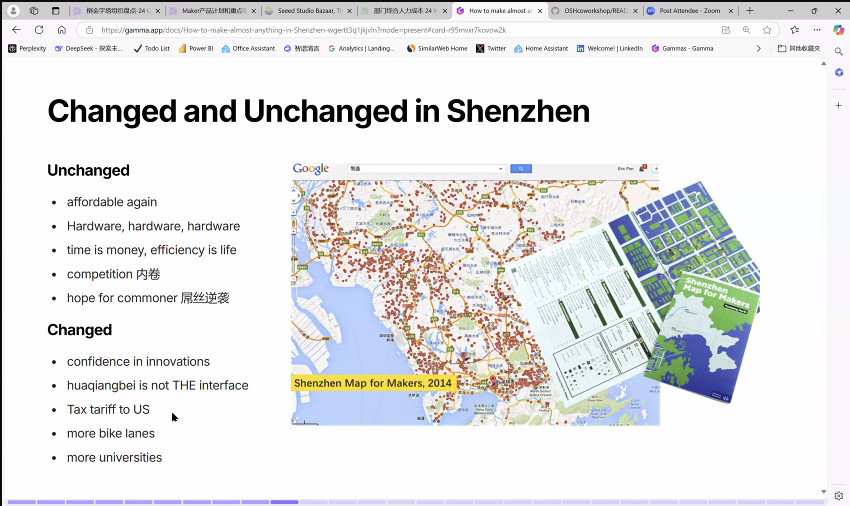
Task: Click the sidebar plus customize icon
Action: (838, 105)
